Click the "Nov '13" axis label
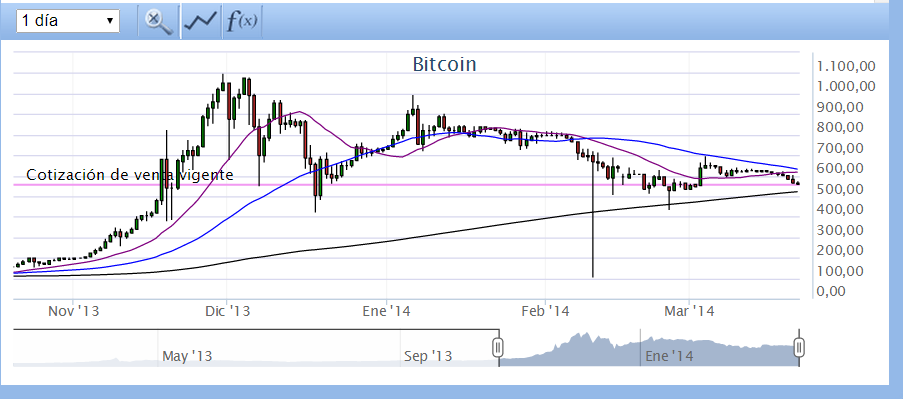Viewport: 903px width, 399px height. point(74,311)
